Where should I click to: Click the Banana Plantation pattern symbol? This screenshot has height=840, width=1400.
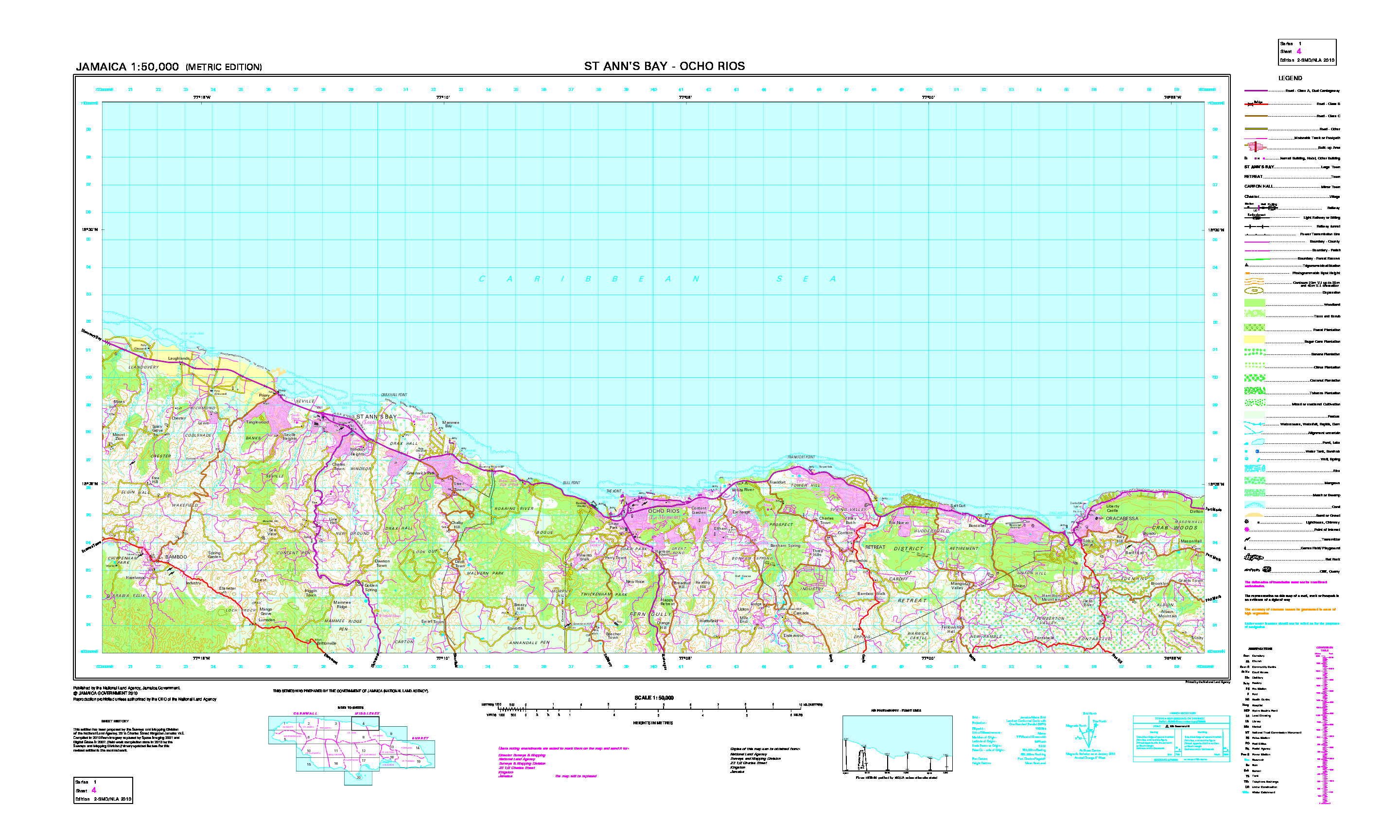tap(1254, 352)
